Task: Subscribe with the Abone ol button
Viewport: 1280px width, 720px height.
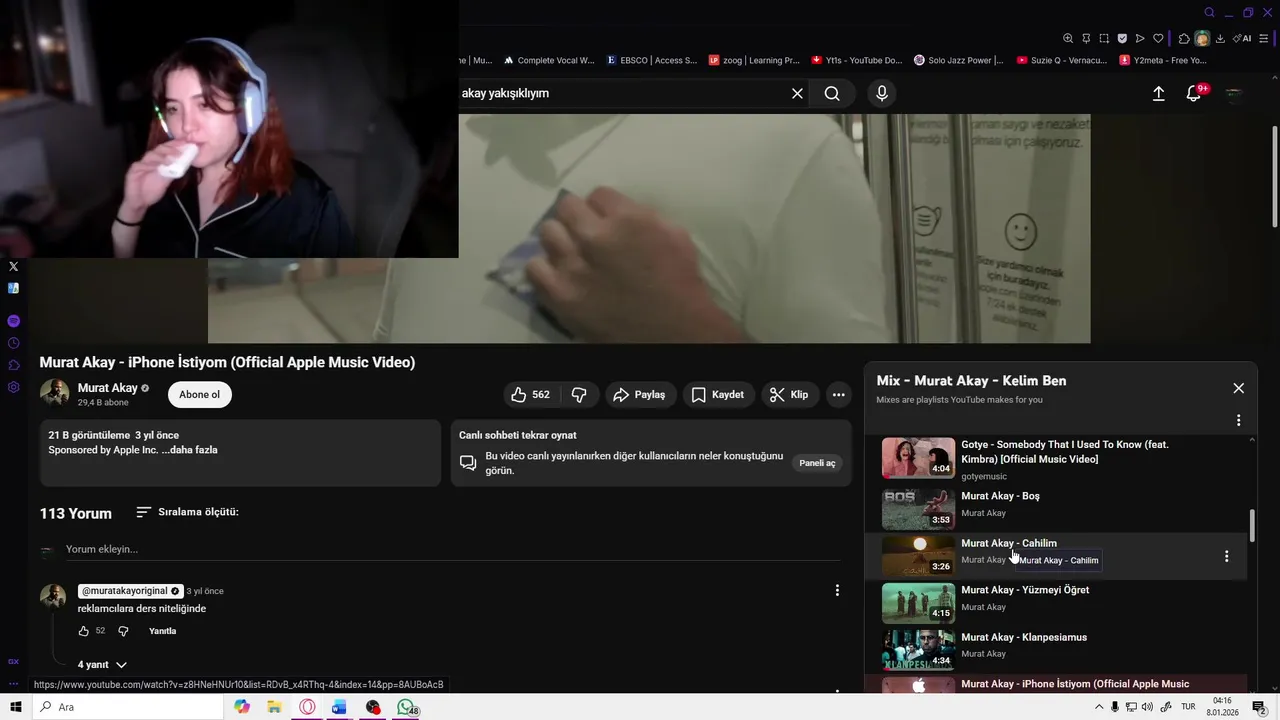Action: point(200,394)
